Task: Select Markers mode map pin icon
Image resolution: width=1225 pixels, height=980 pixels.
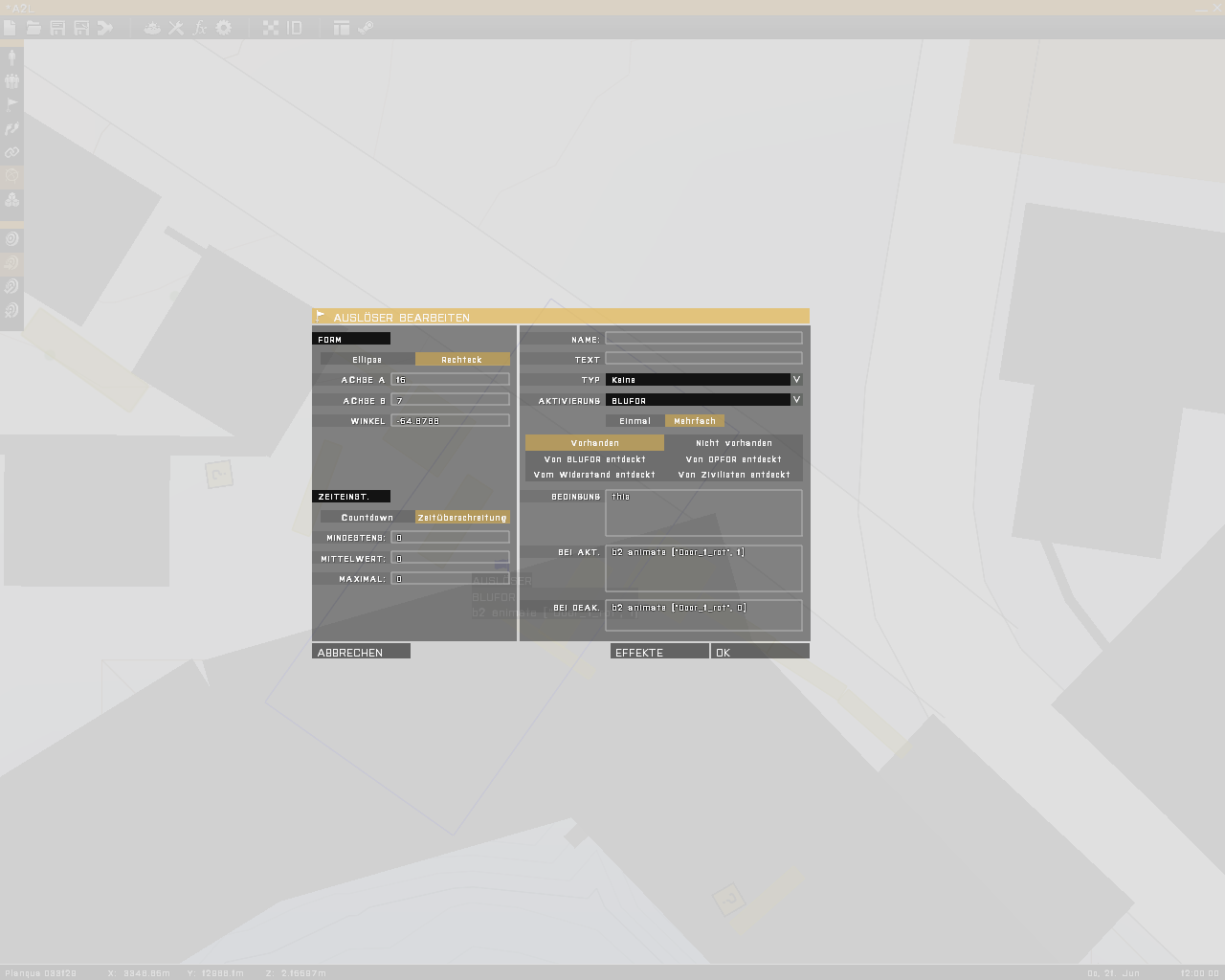Action: click(x=11, y=176)
